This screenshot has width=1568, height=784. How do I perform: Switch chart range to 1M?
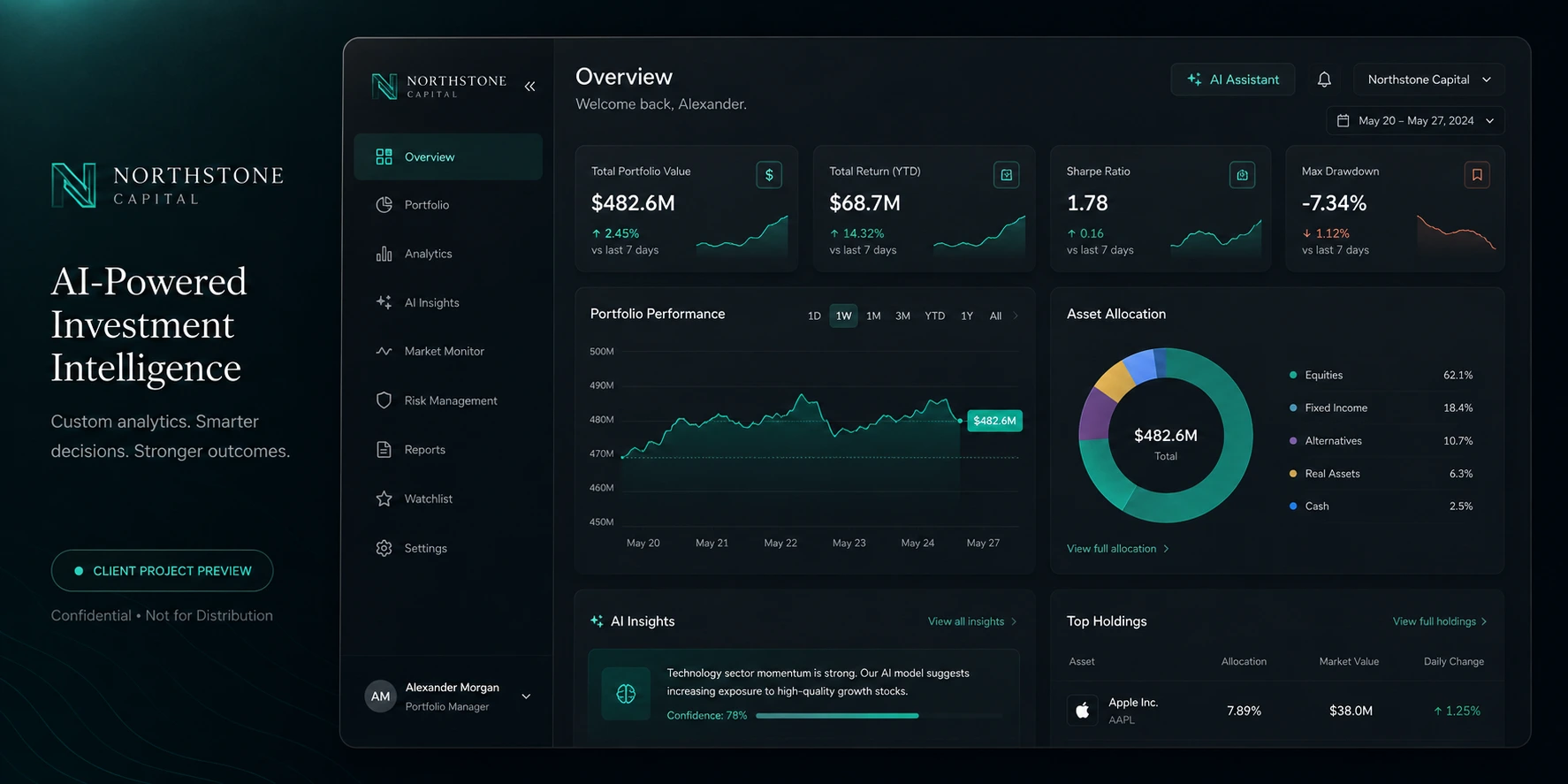coord(873,316)
